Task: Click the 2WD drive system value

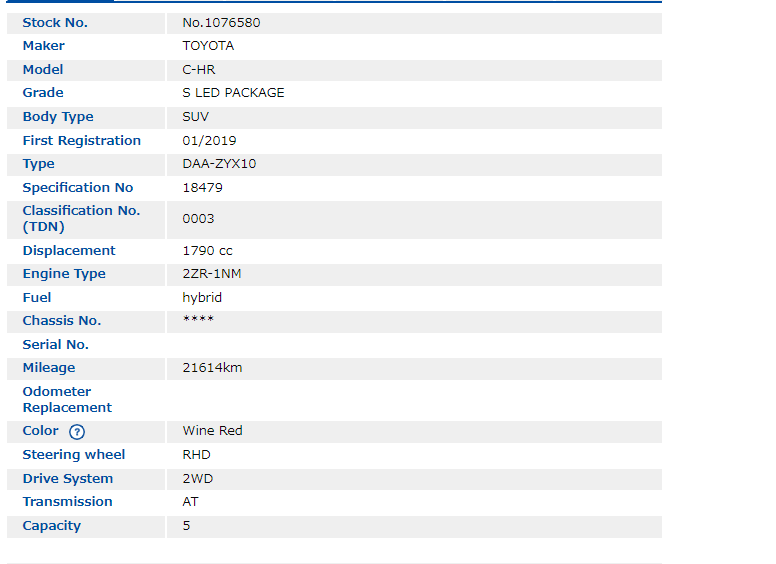Action: coord(197,479)
